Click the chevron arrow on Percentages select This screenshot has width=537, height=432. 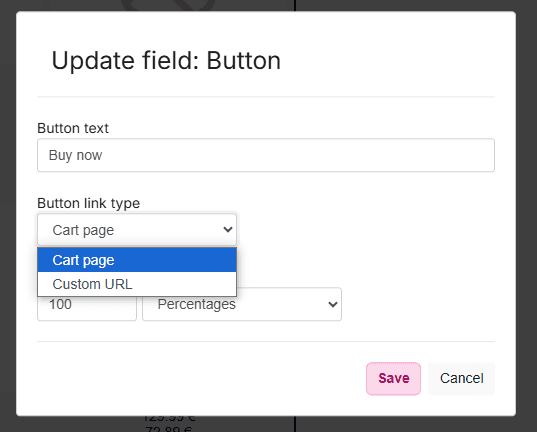(x=333, y=304)
